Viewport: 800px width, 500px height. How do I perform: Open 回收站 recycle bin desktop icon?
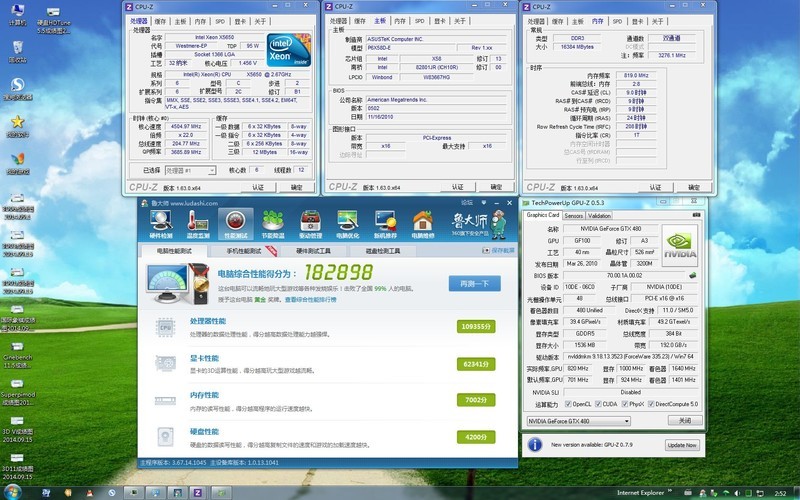17,52
